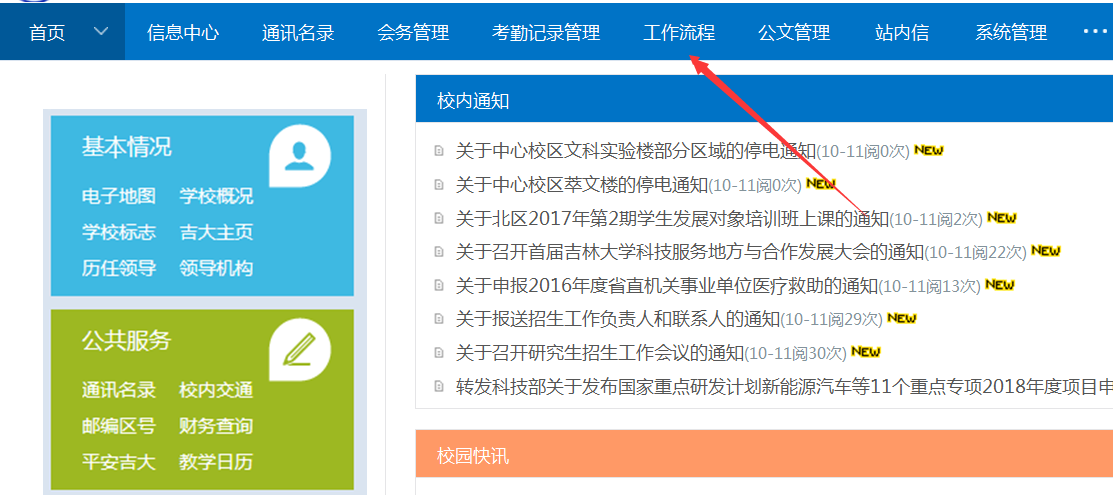Open the 工作流程 menu

point(678,32)
